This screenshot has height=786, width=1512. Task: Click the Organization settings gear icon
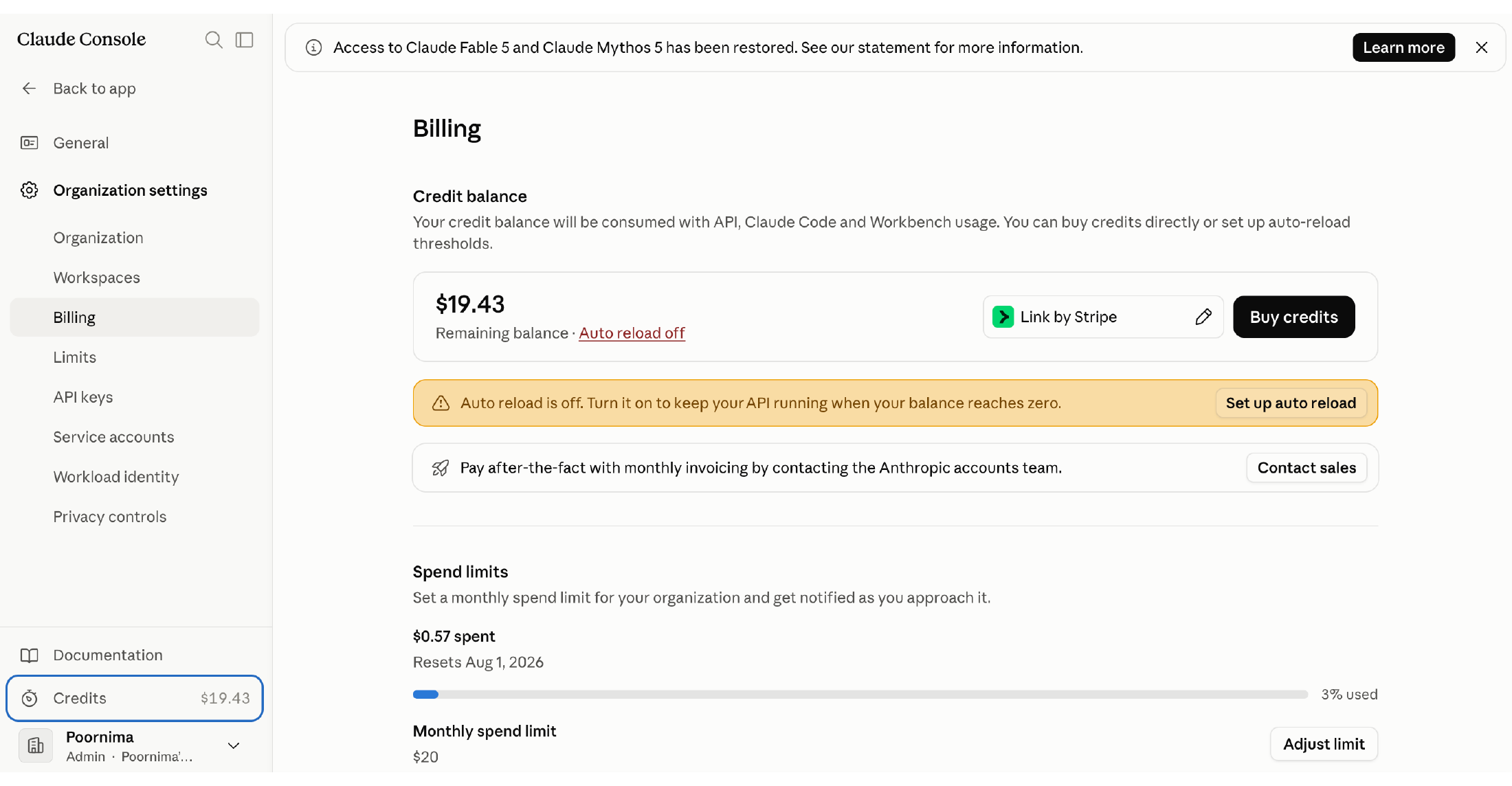coord(29,190)
